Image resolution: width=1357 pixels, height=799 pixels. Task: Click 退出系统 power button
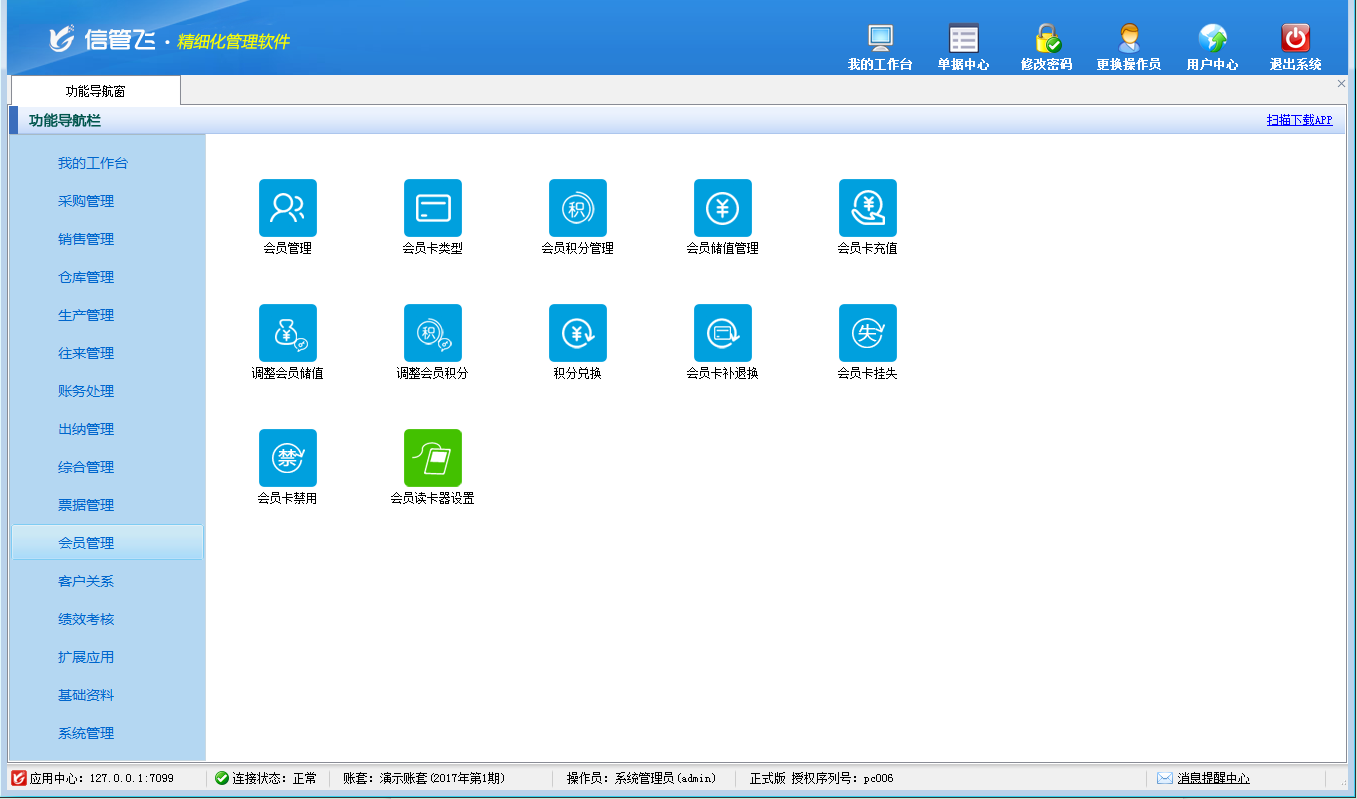click(x=1295, y=47)
